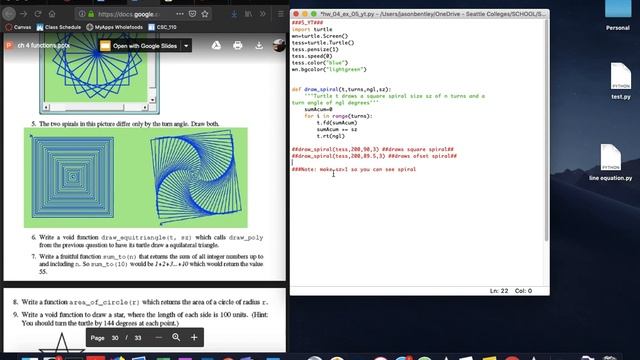The image size is (640, 360).
Task: Click the def draw_spiral line
Action: (341, 89)
